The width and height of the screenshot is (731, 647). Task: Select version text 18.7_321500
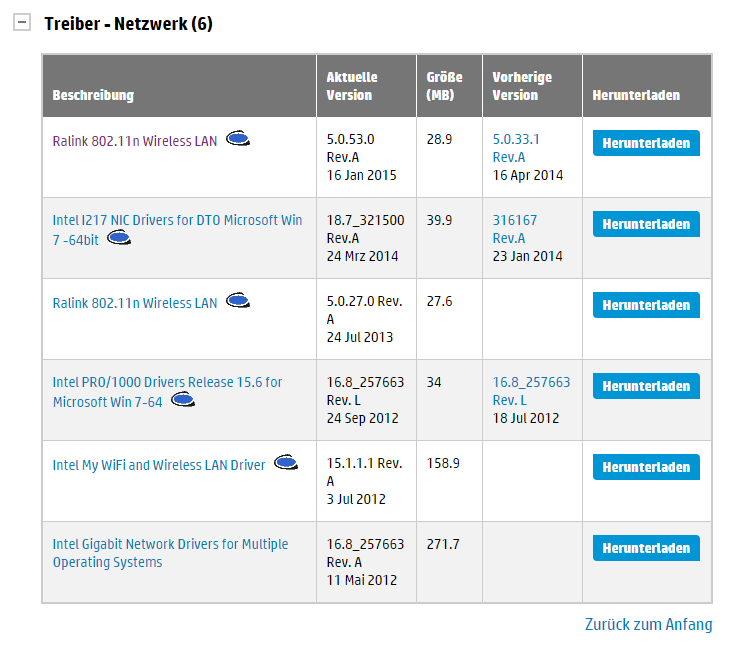365,220
